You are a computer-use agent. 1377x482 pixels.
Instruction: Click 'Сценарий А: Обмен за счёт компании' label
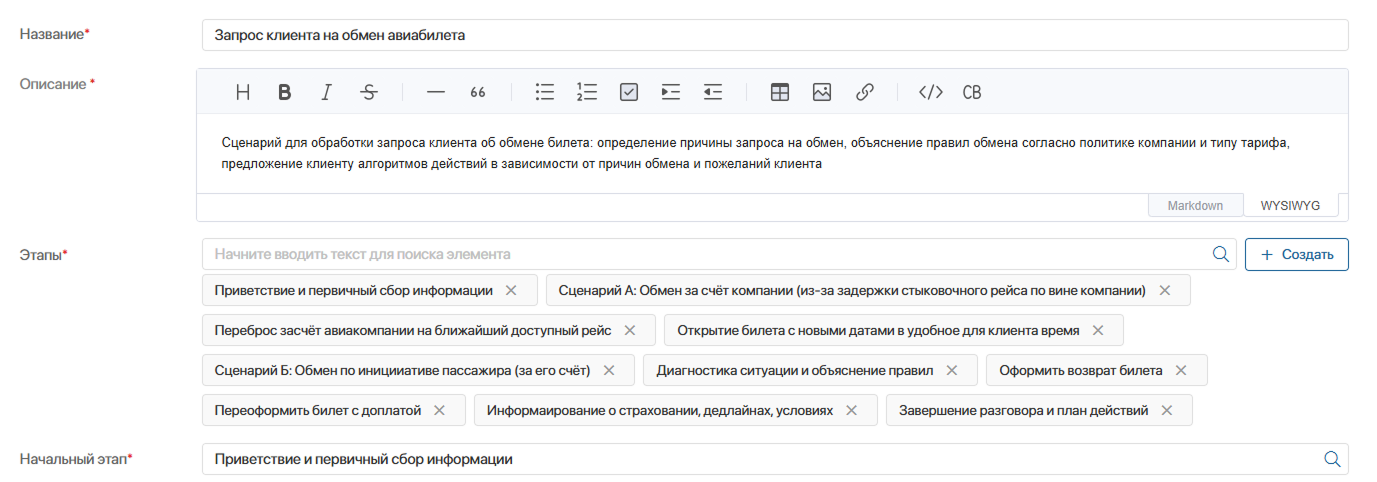click(852, 290)
